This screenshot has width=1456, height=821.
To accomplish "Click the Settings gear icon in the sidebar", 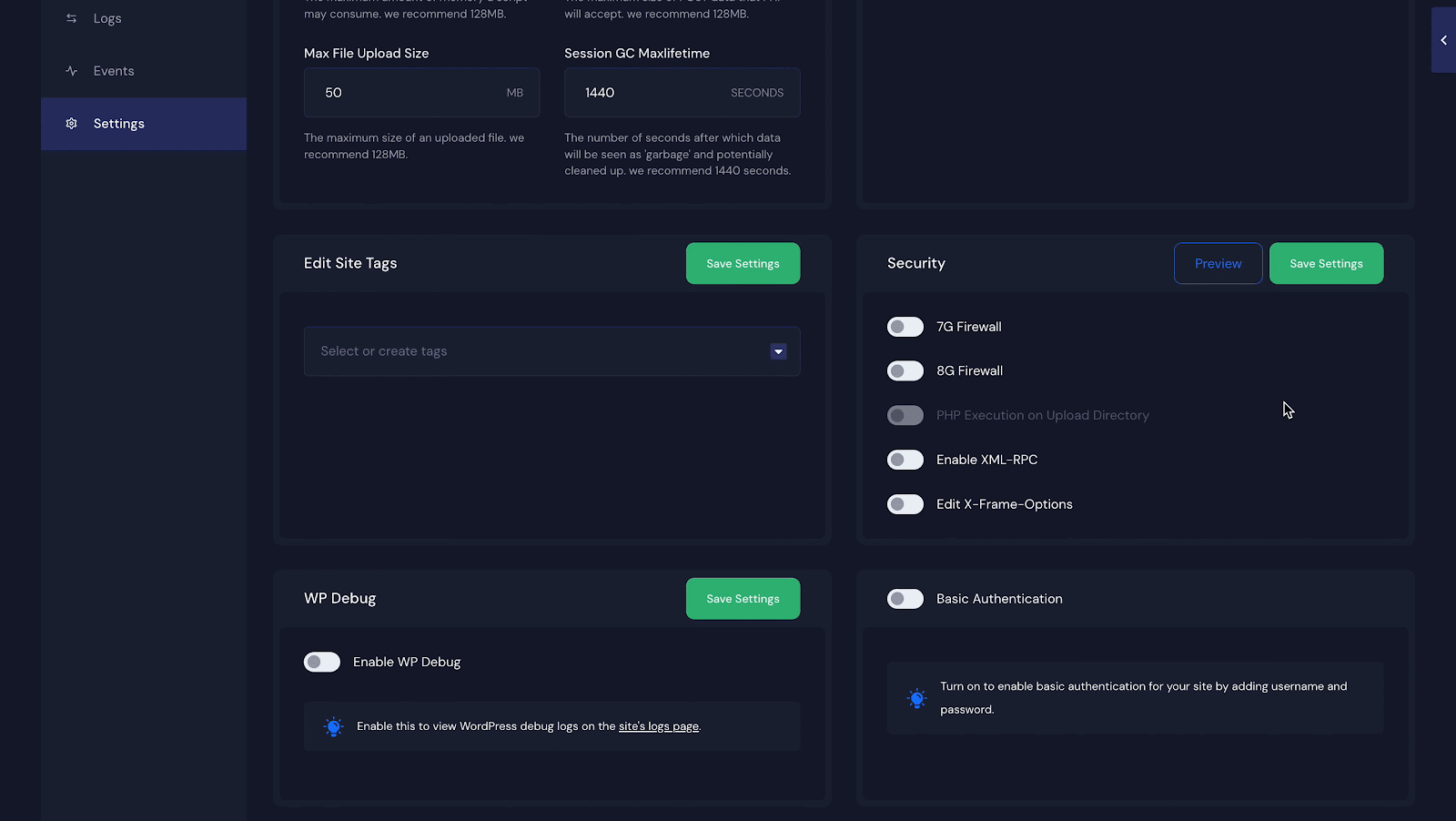I will pyautogui.click(x=71, y=123).
